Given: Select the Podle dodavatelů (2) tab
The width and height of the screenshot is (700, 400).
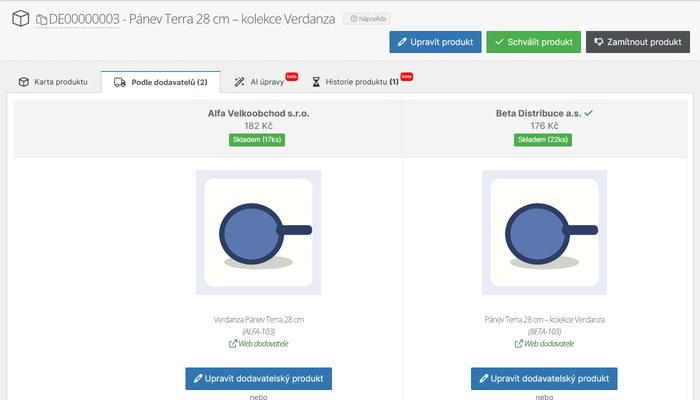Looking at the screenshot, I should [161, 83].
